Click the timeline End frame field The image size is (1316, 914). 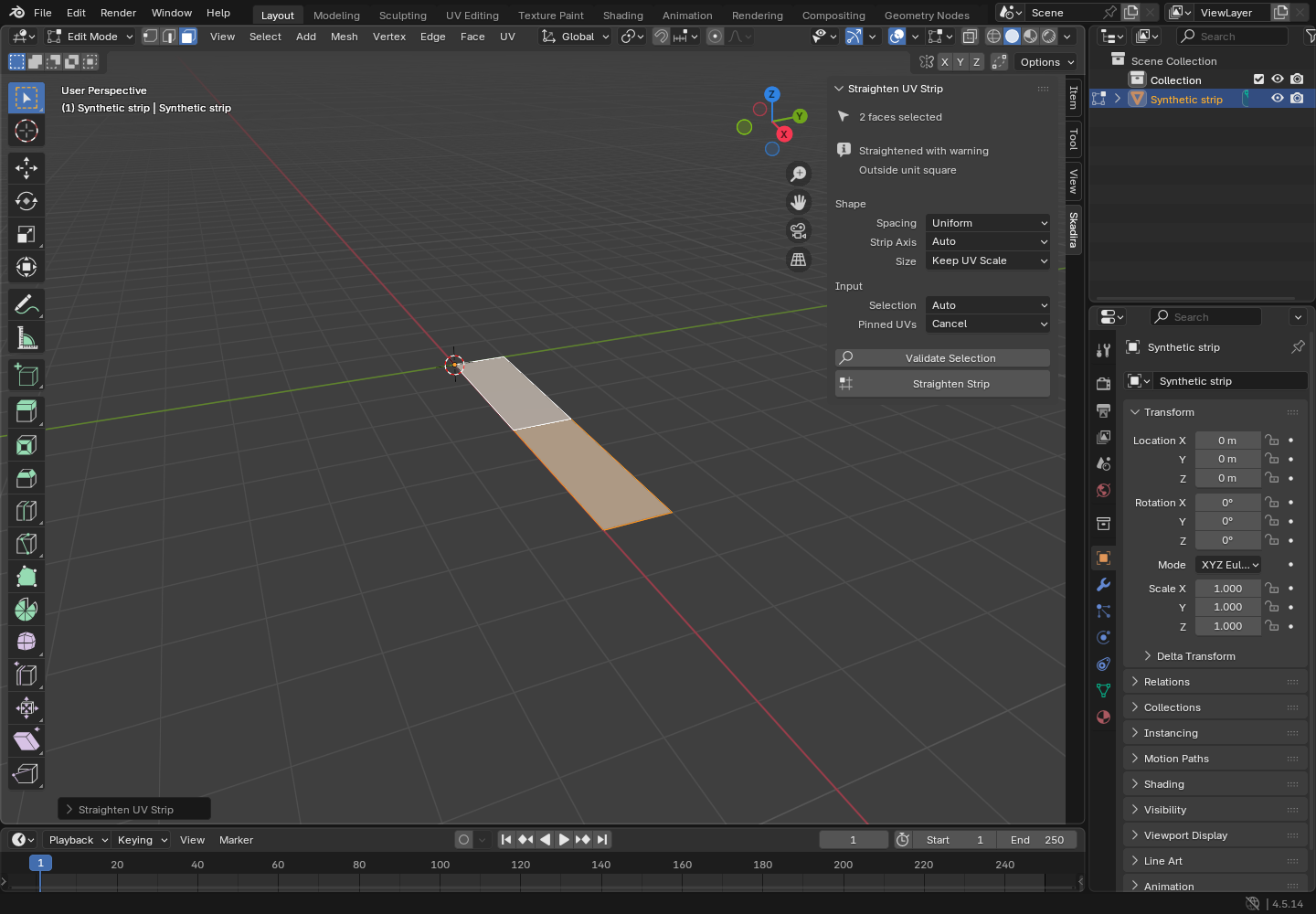coord(1037,840)
